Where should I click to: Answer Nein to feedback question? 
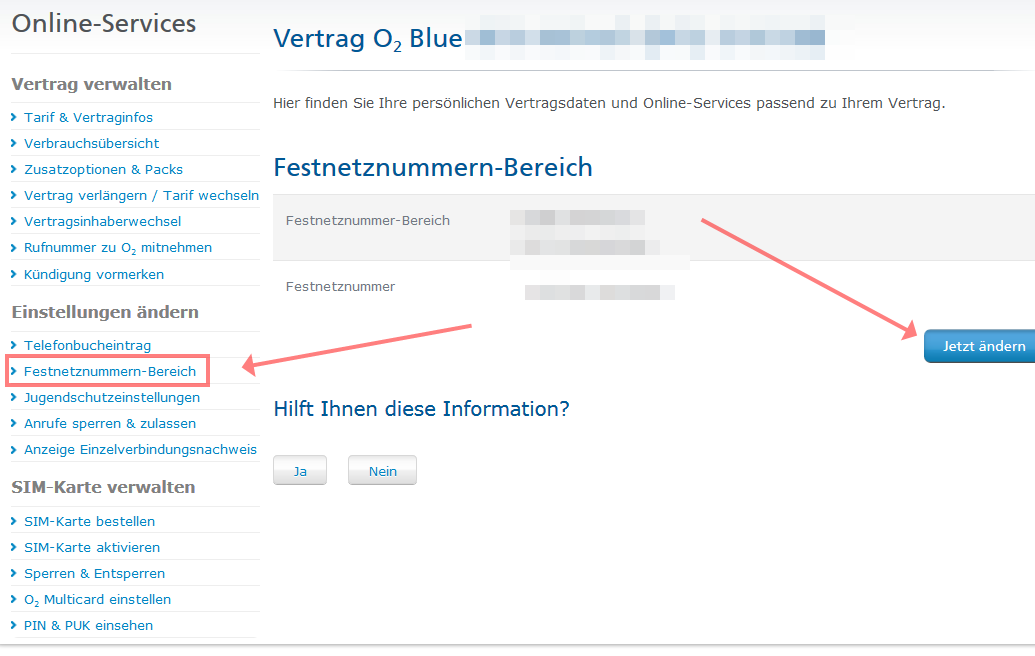382,471
